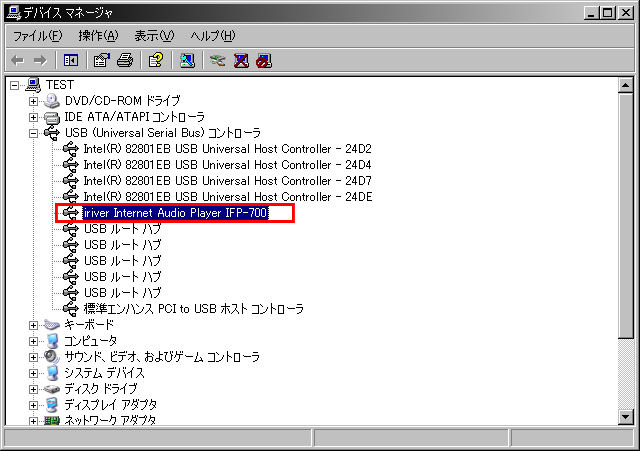Viewport: 640px width, 451px height.
Task: Click the システム デバイス category icon
Action: point(52,373)
